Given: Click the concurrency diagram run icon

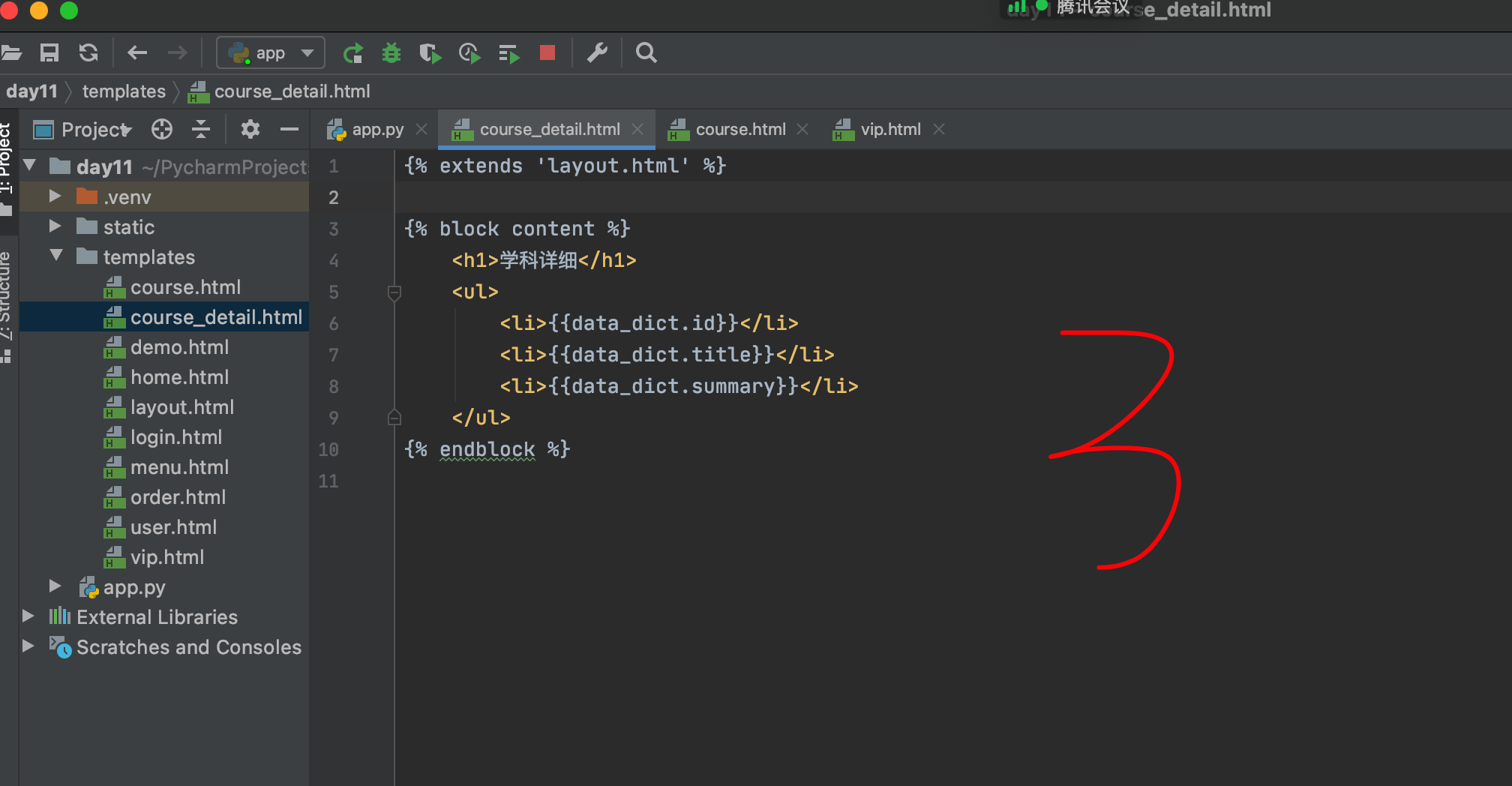Looking at the screenshot, I should [509, 53].
